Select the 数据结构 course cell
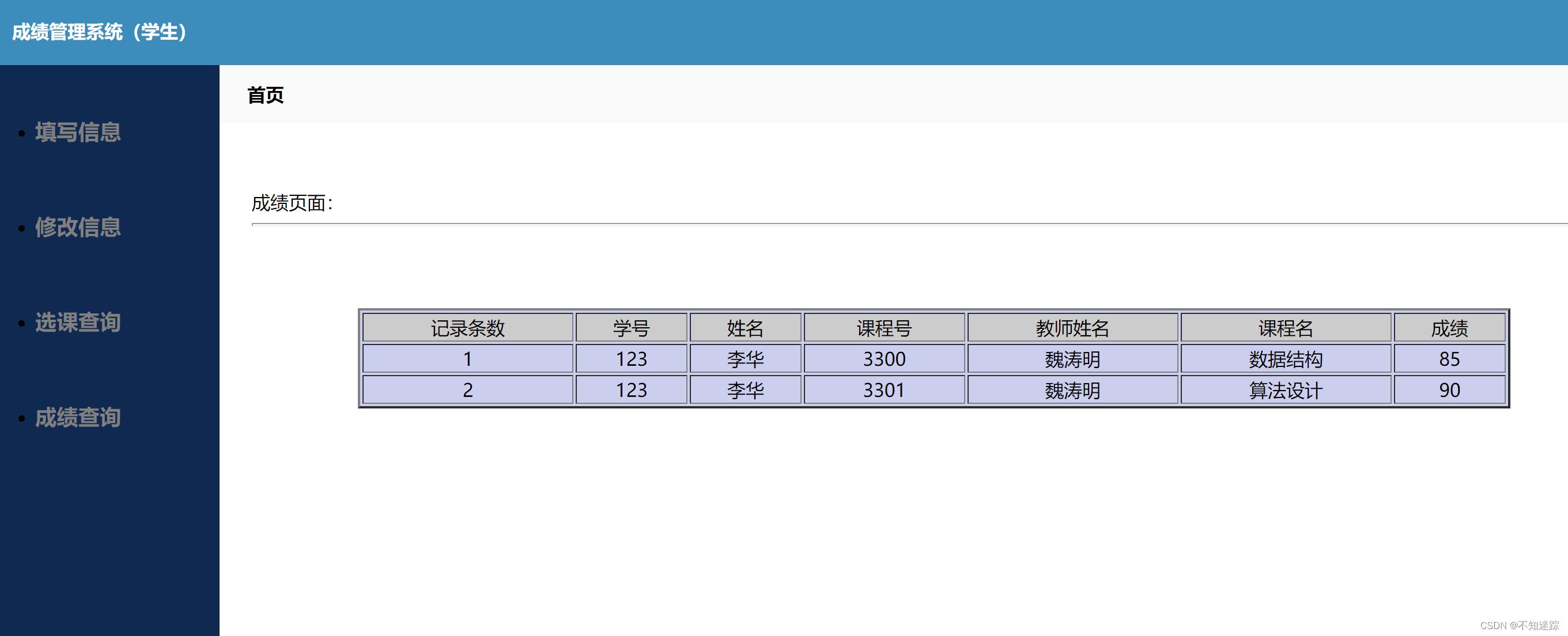The height and width of the screenshot is (636, 1568). click(x=1285, y=359)
